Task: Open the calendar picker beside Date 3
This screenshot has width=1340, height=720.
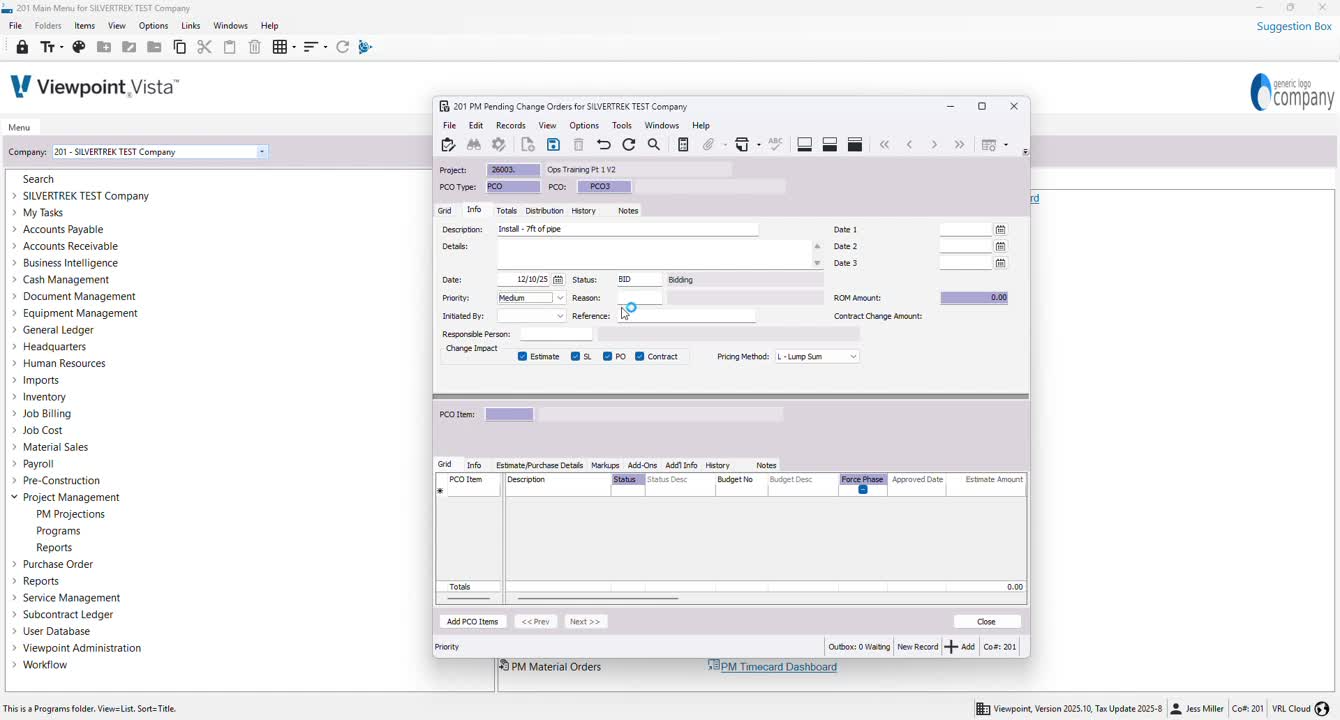Action: 1000,263
